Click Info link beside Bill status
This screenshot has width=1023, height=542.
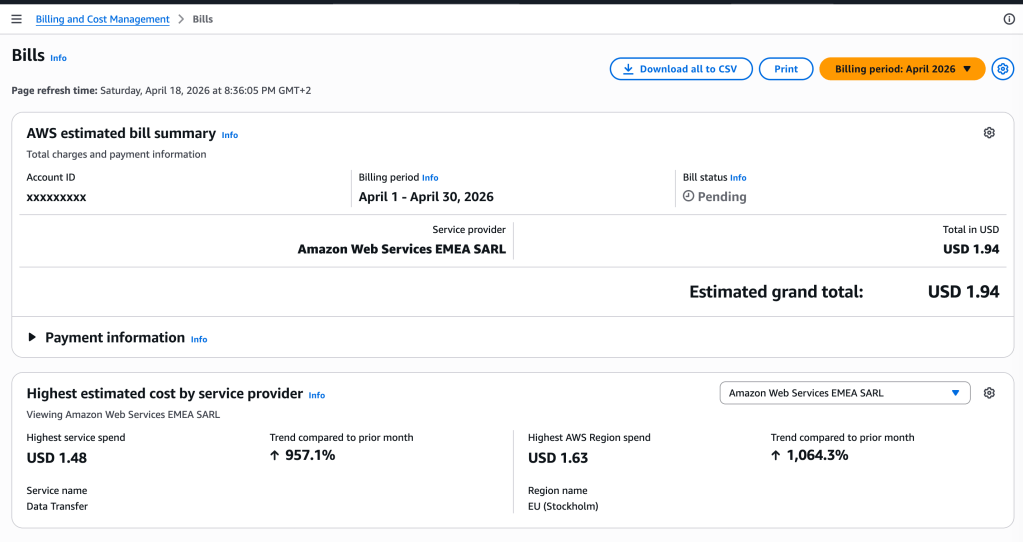coord(738,178)
